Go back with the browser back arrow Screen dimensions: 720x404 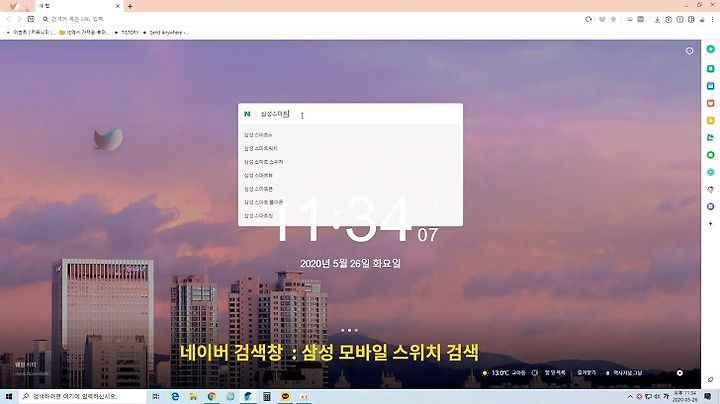[8, 19]
